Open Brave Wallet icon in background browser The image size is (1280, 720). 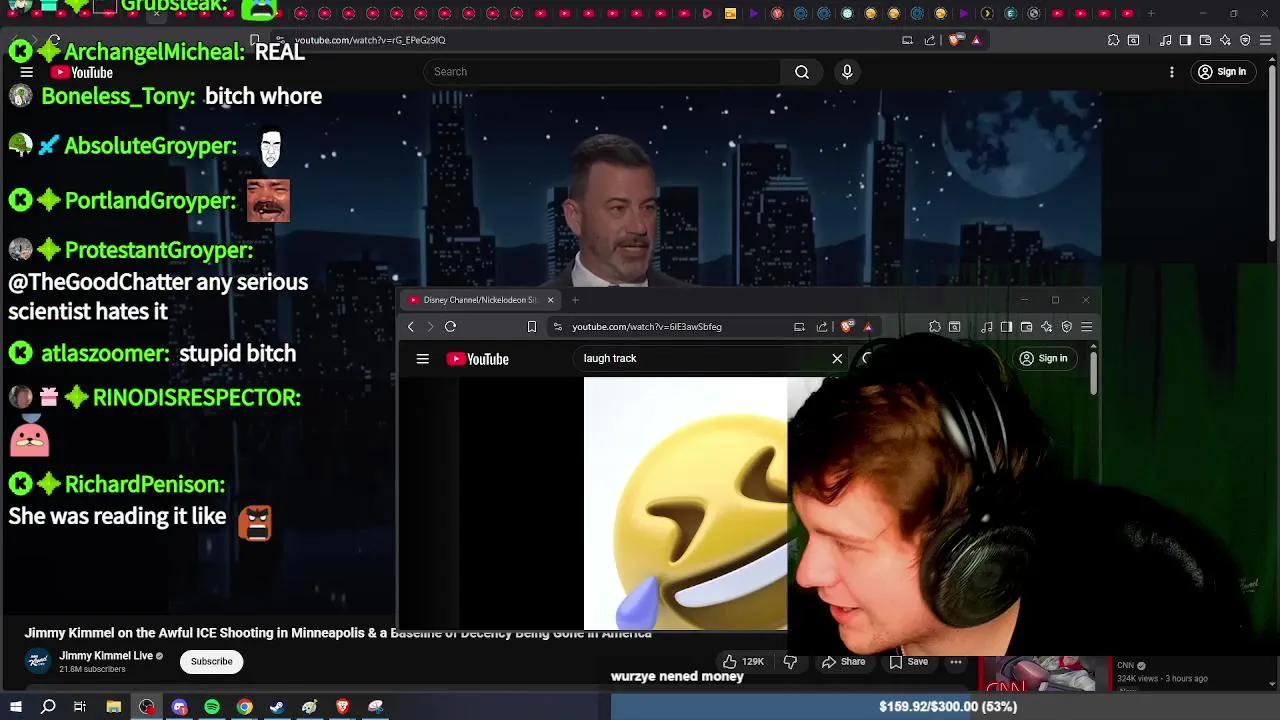click(1205, 40)
